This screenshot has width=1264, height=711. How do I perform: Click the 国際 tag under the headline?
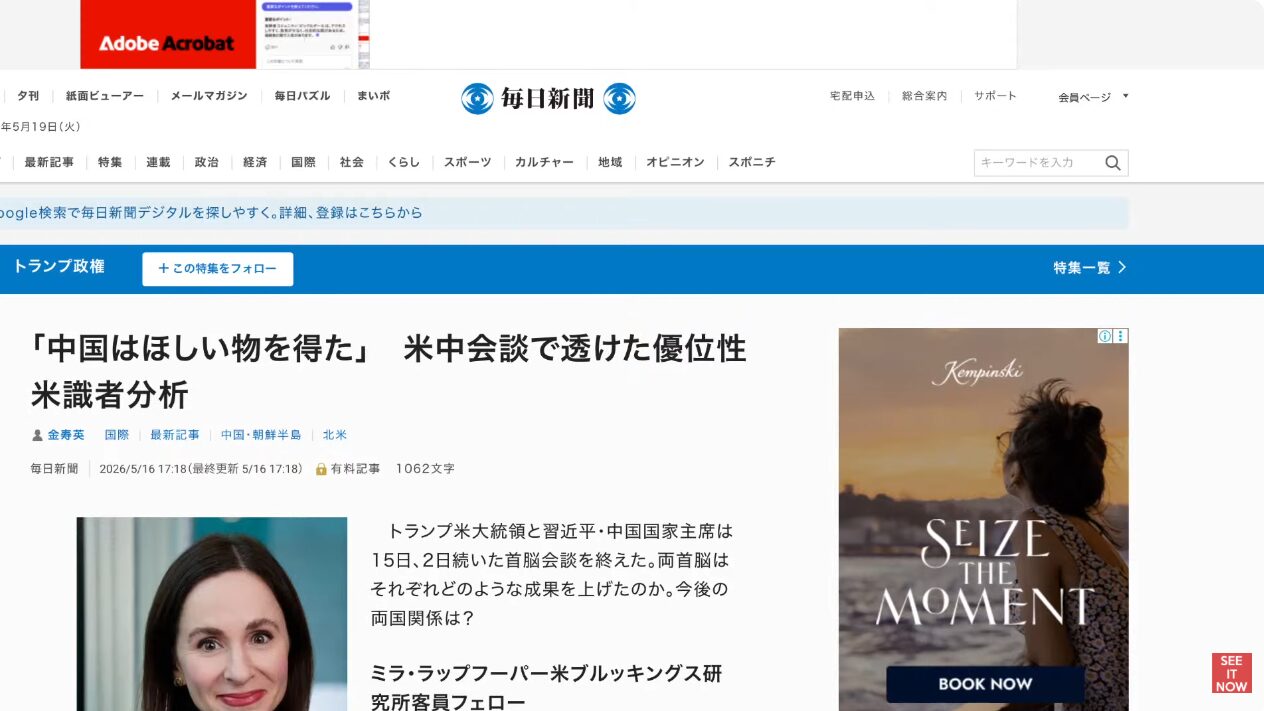[117, 435]
